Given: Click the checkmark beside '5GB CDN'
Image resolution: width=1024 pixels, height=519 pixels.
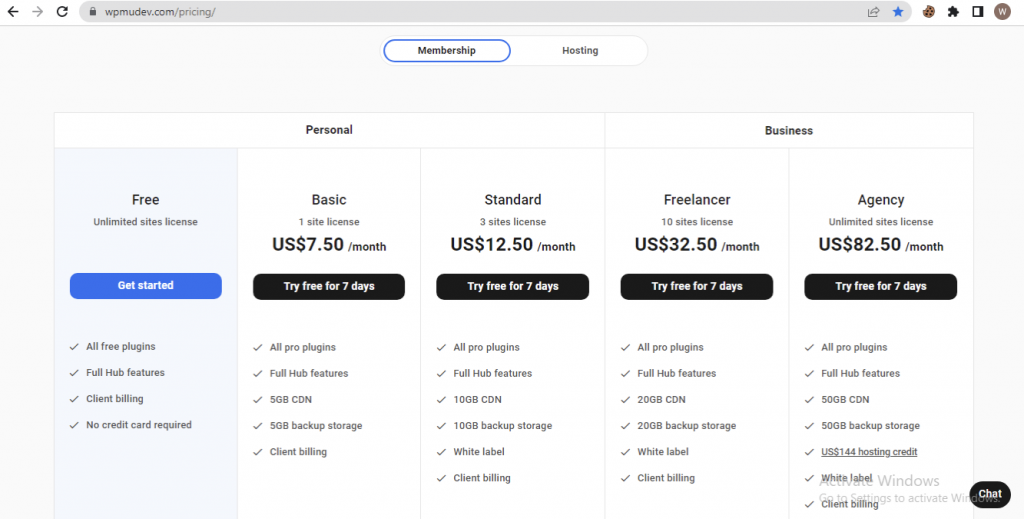Looking at the screenshot, I should (x=257, y=400).
